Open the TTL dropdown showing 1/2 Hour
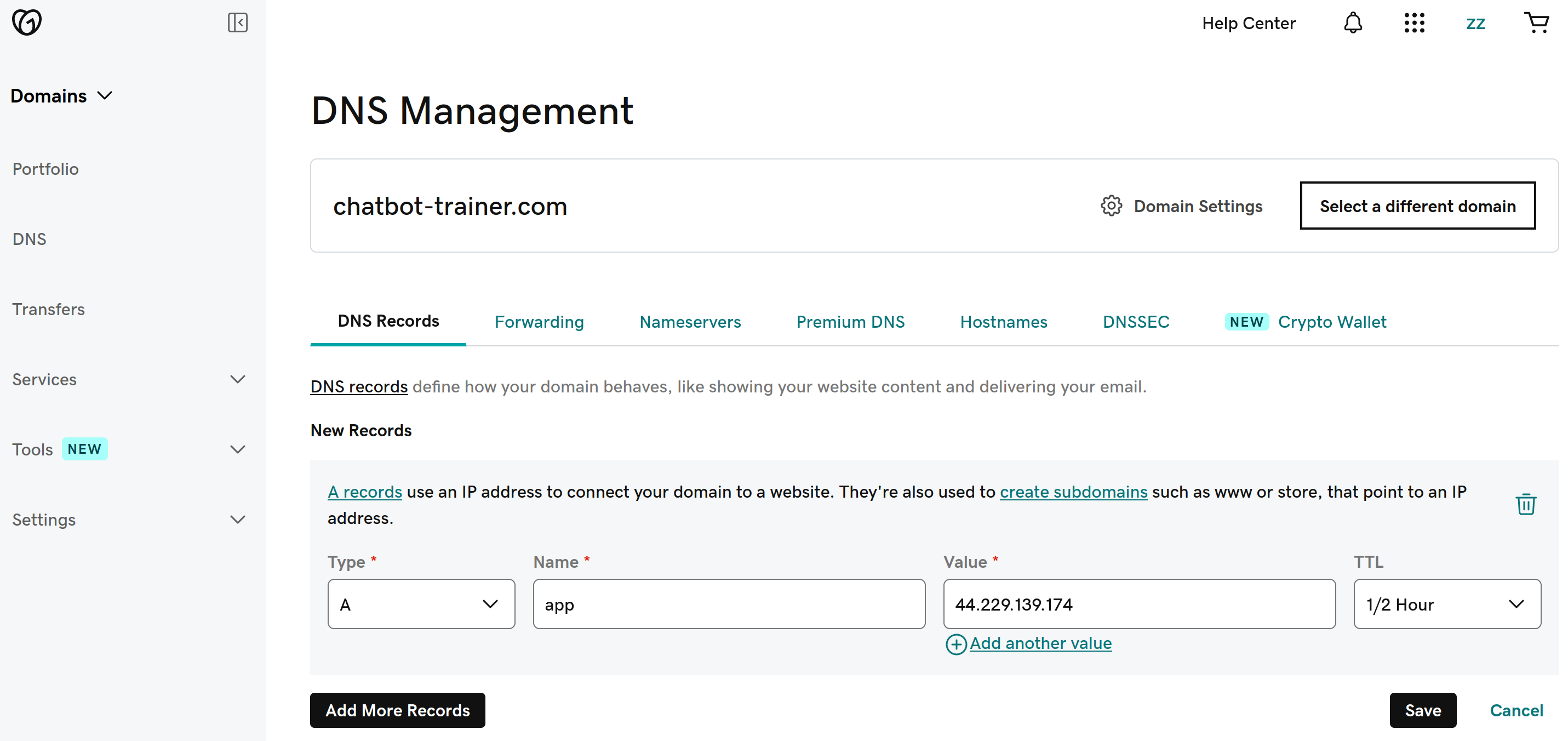 point(1447,604)
